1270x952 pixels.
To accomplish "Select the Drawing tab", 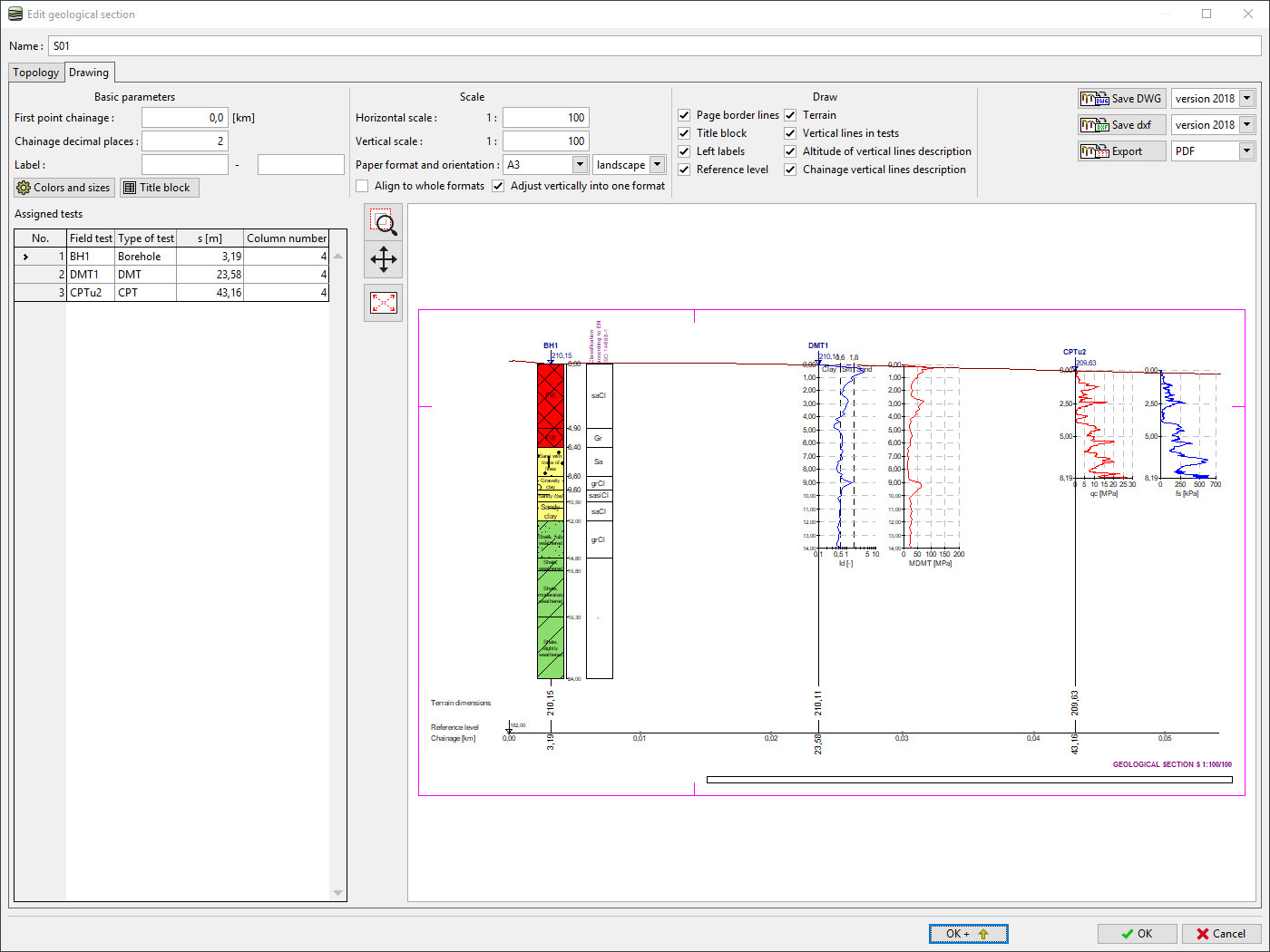I will tap(89, 73).
